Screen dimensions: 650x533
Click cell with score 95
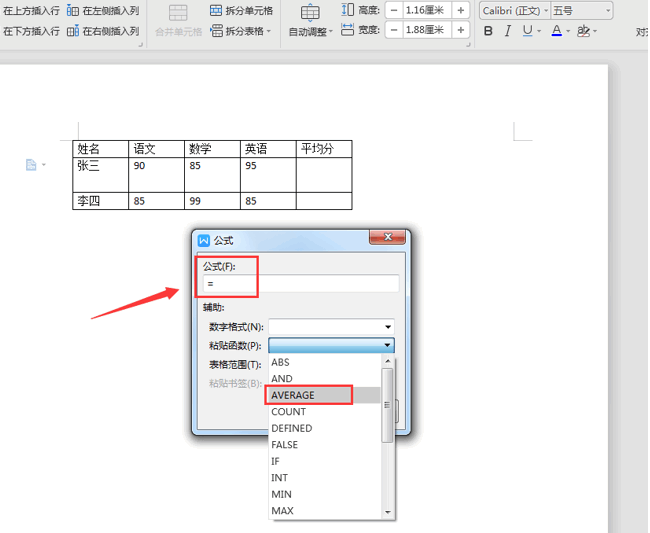point(268,174)
